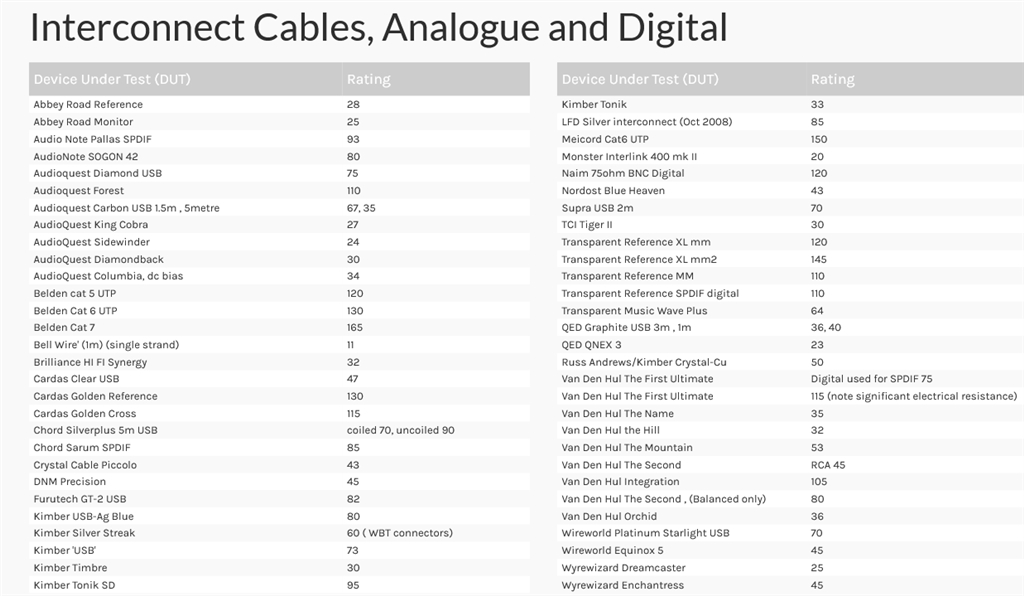This screenshot has height=596, width=1024.
Task: Click the Wireworld Platinum Starlight USB row
Action: pyautogui.click(x=645, y=533)
